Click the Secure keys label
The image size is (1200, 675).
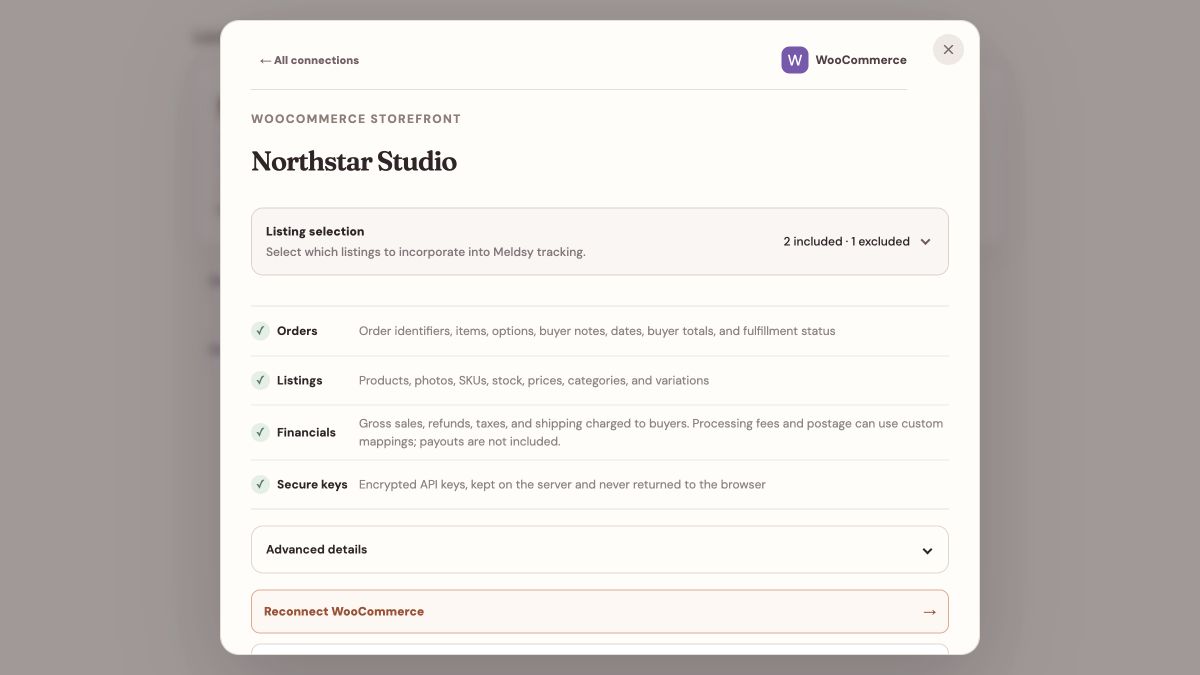pyautogui.click(x=312, y=485)
